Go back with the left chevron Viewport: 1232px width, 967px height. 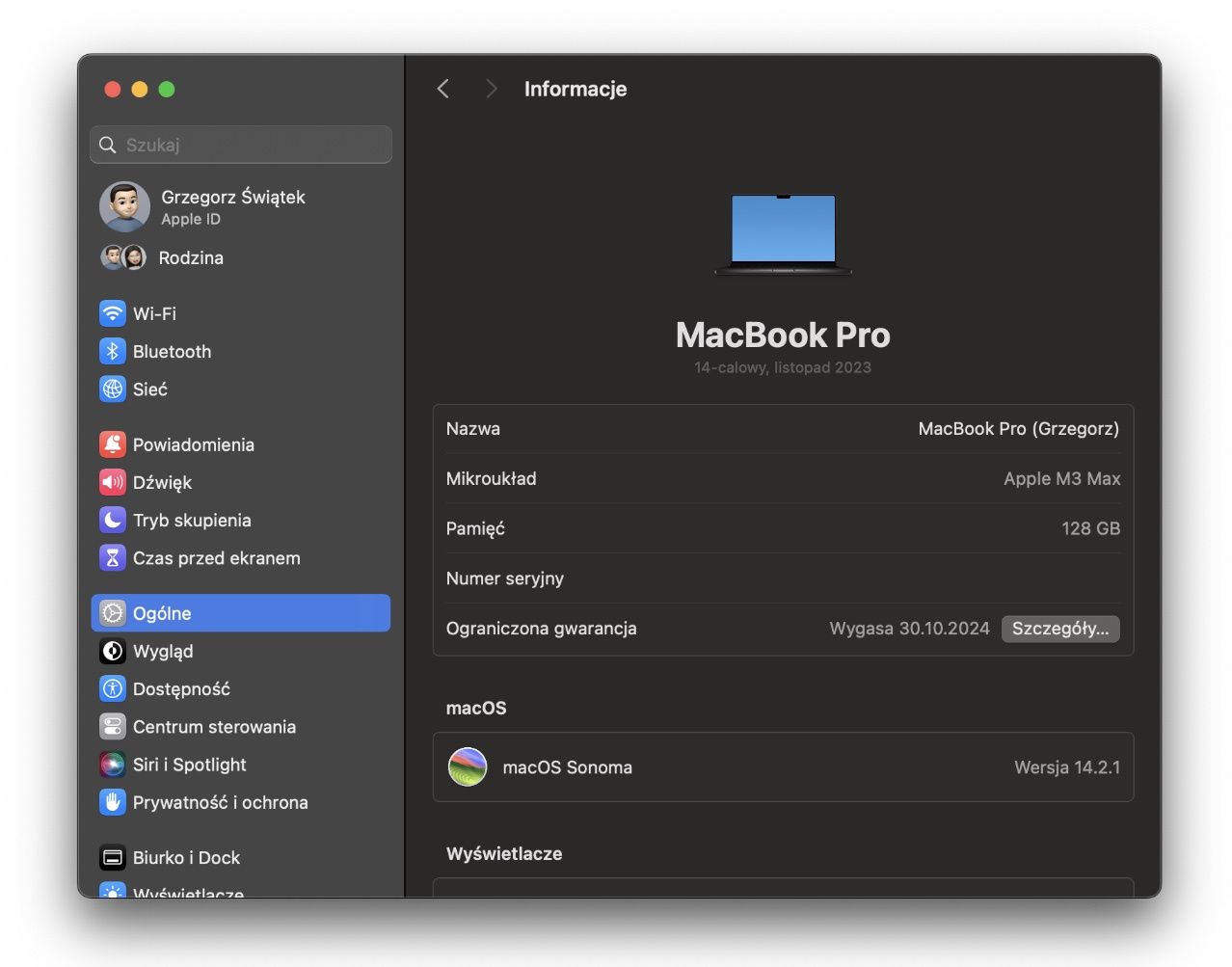click(x=443, y=89)
